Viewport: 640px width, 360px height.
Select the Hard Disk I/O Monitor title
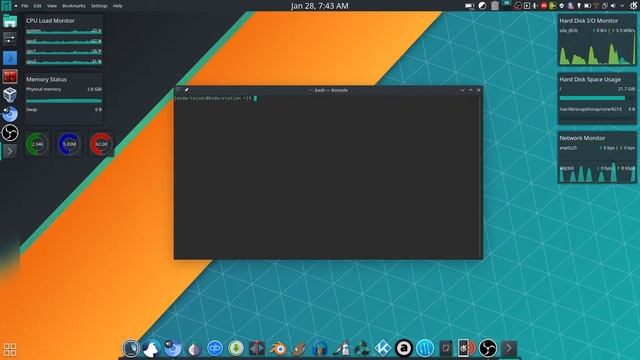coord(589,20)
